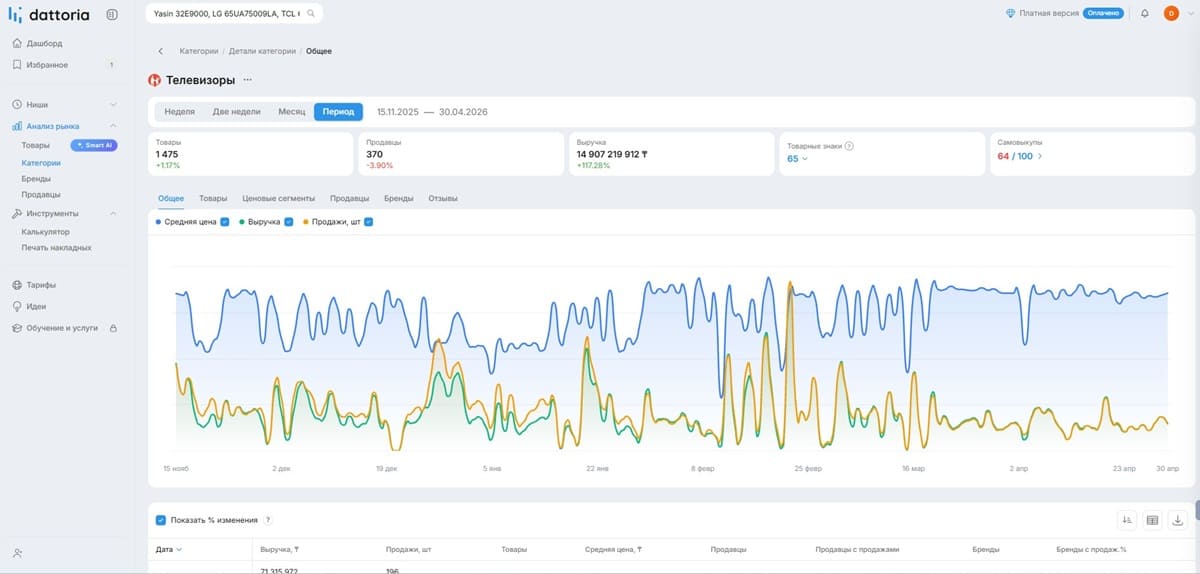Click the user icon at sidebar bottom
The image size is (1200, 574).
coord(18,553)
